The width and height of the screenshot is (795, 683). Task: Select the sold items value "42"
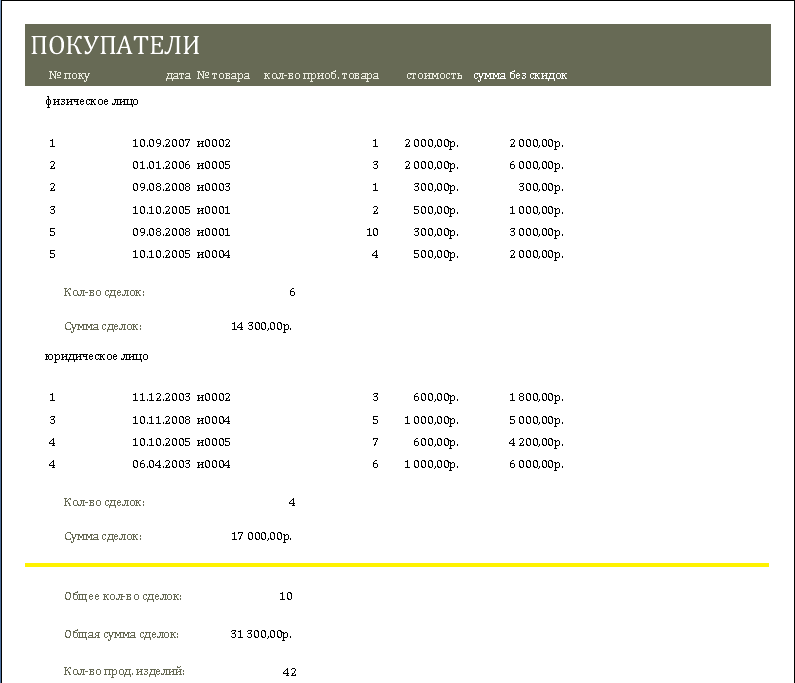[290, 672]
